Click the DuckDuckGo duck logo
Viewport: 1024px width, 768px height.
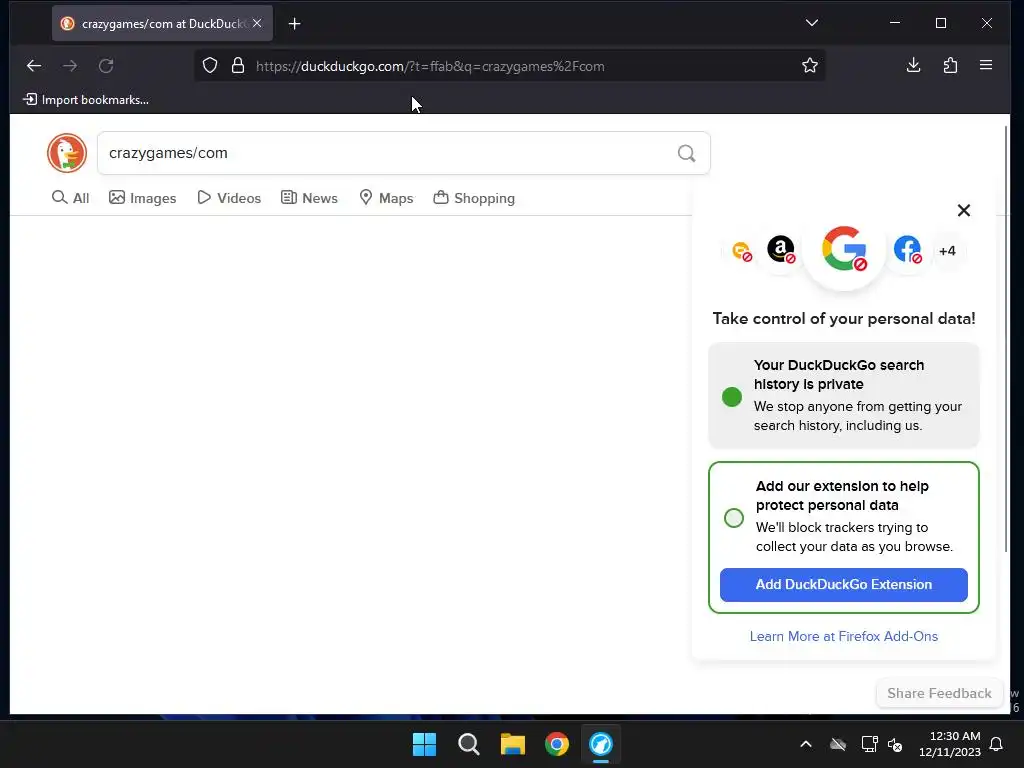coord(67,153)
